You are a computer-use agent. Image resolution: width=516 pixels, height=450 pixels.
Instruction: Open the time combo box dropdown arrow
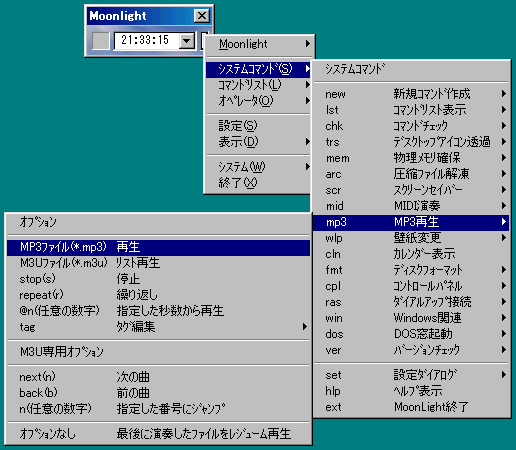pyautogui.click(x=186, y=41)
